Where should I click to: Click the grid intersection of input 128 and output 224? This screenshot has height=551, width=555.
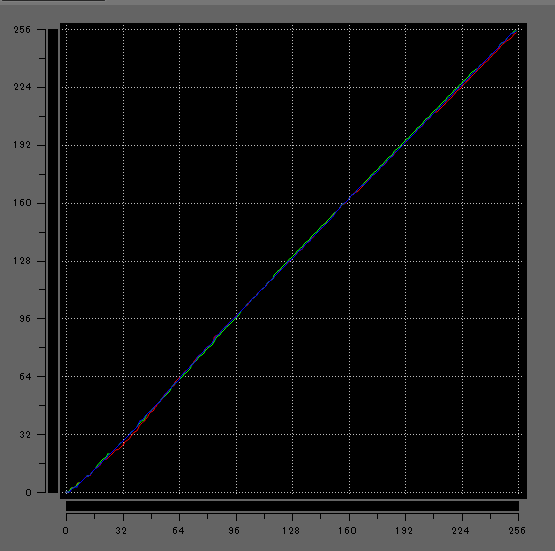pos(292,87)
